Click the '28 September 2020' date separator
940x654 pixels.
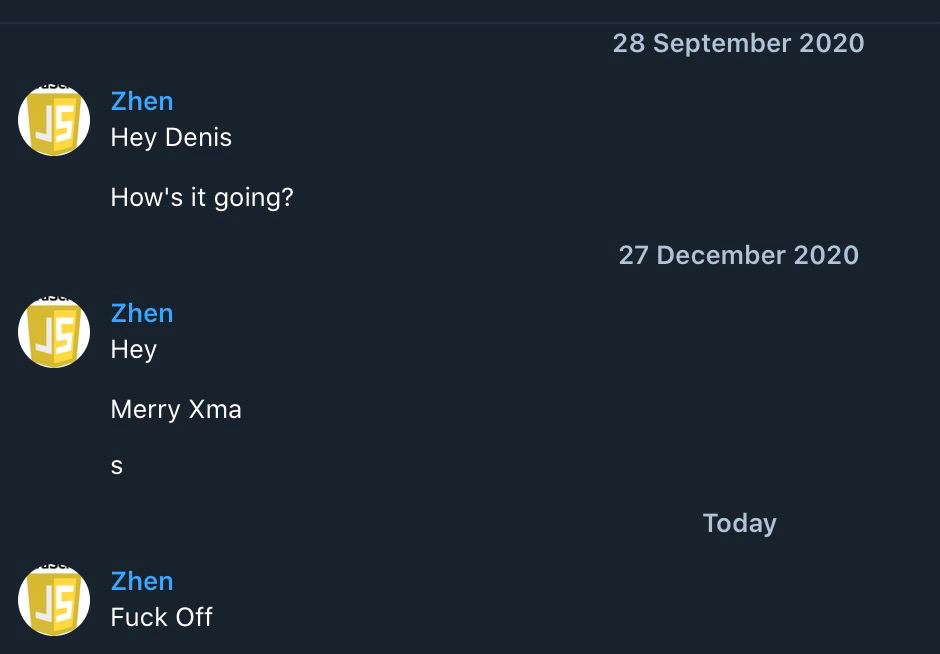tap(739, 43)
